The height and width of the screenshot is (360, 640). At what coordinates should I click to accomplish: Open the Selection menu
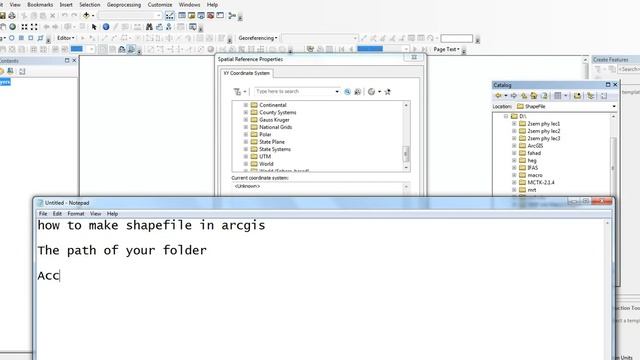[x=90, y=5]
